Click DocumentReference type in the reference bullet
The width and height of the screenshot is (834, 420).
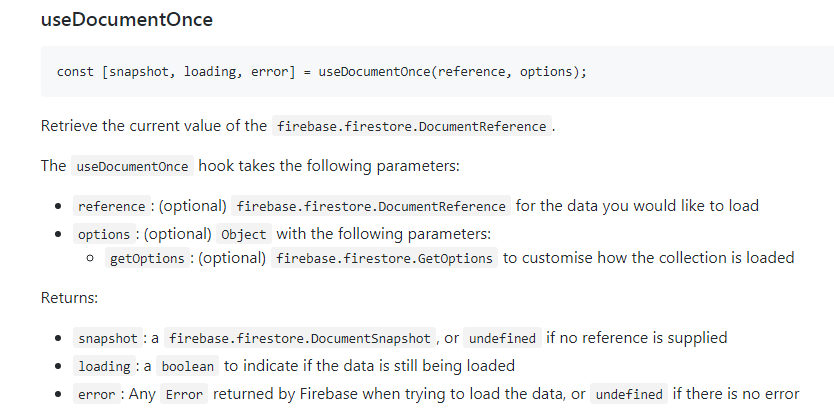point(371,206)
